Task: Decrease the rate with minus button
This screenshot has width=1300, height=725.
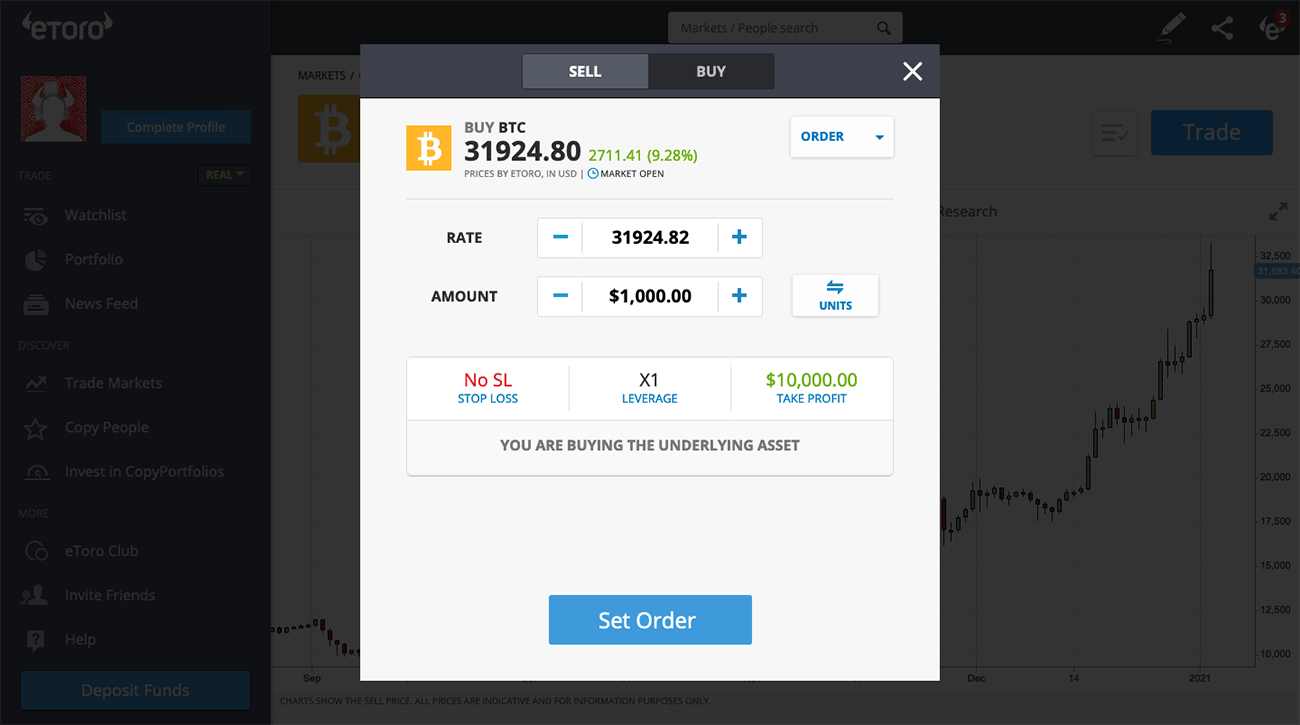Action: (560, 238)
